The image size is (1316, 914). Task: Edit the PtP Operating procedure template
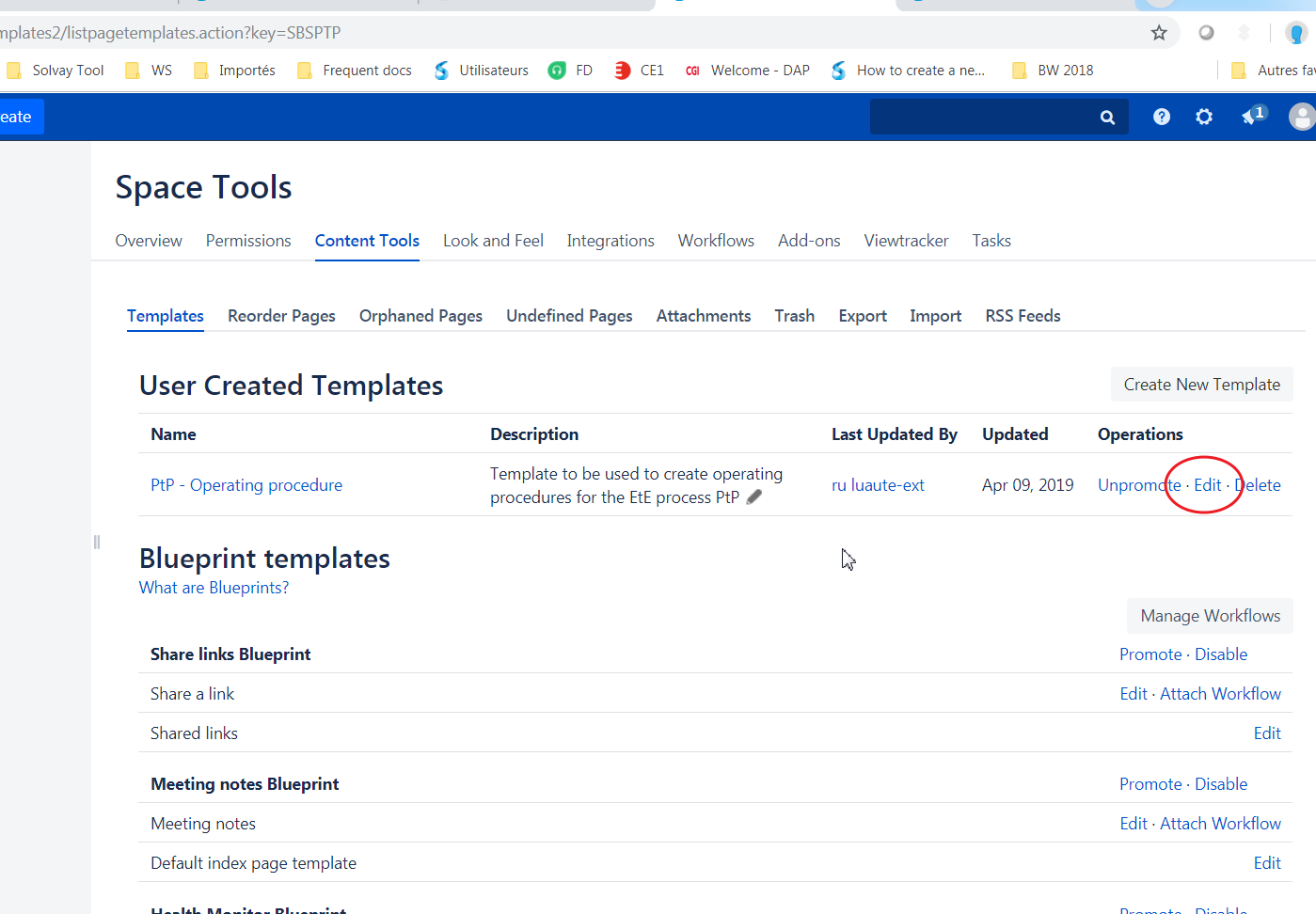1208,485
